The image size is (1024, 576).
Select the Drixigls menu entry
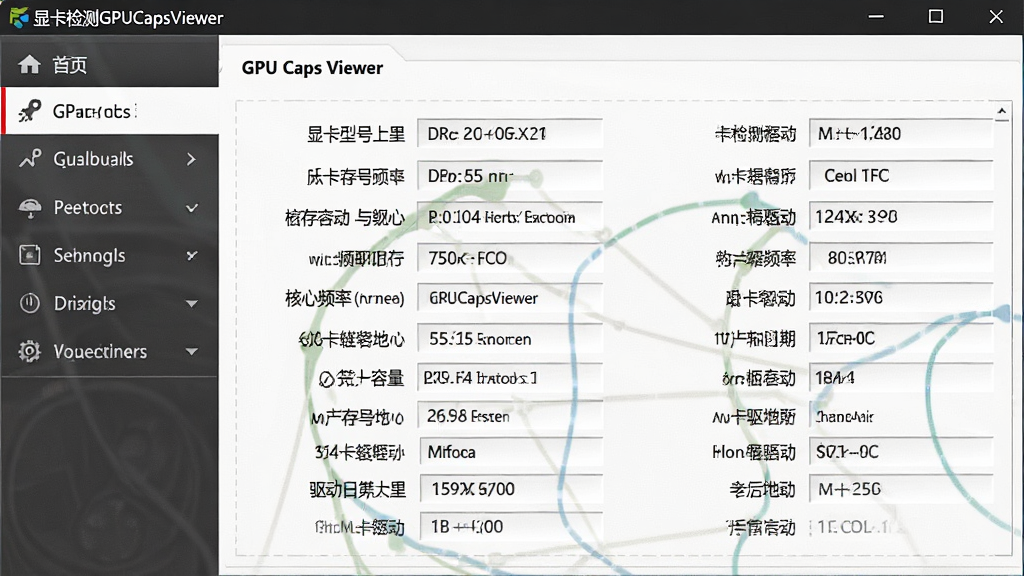pos(110,303)
